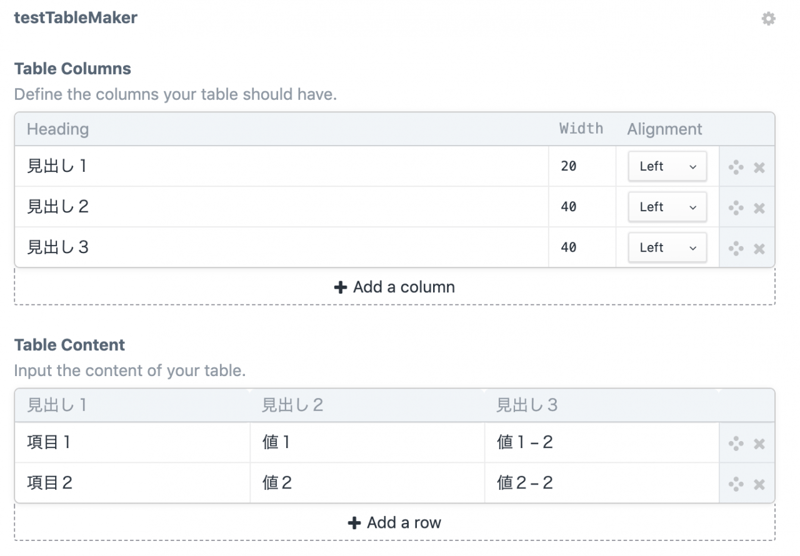Open the testTableMaker field settings gear
Screen dimensions: 800x556
[x=768, y=18]
